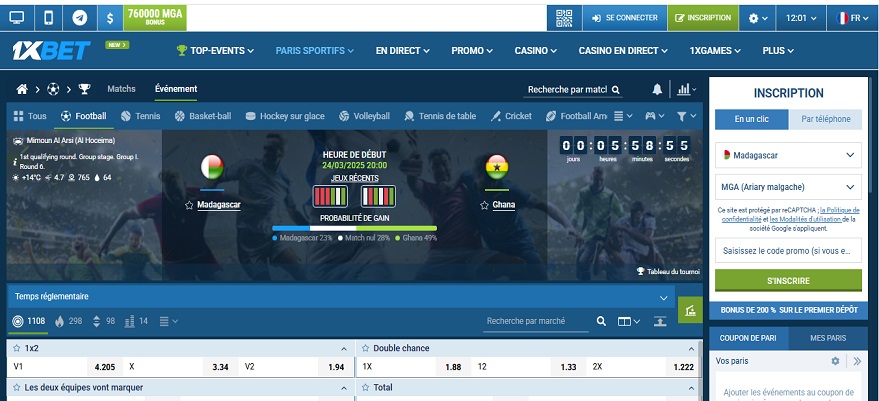Click the notification bell icon
Screen dimensions: 879x401
[657, 89]
